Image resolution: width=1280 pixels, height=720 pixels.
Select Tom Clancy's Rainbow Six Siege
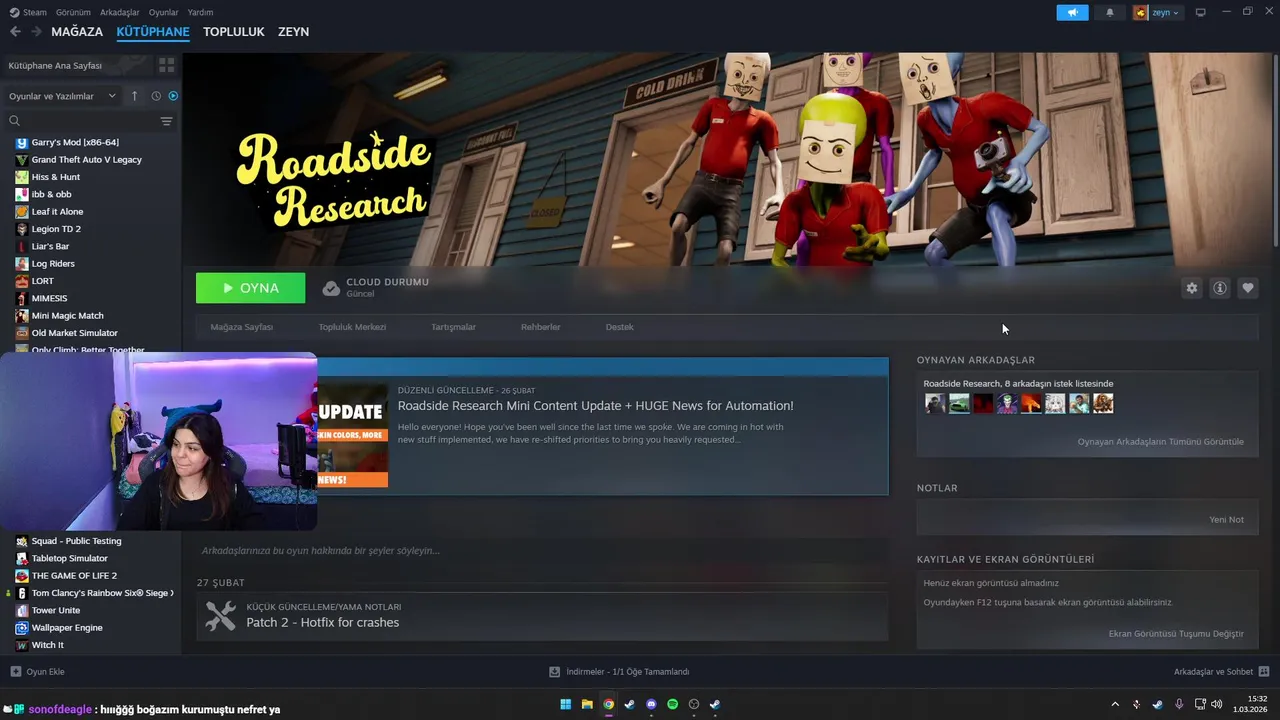(100, 593)
